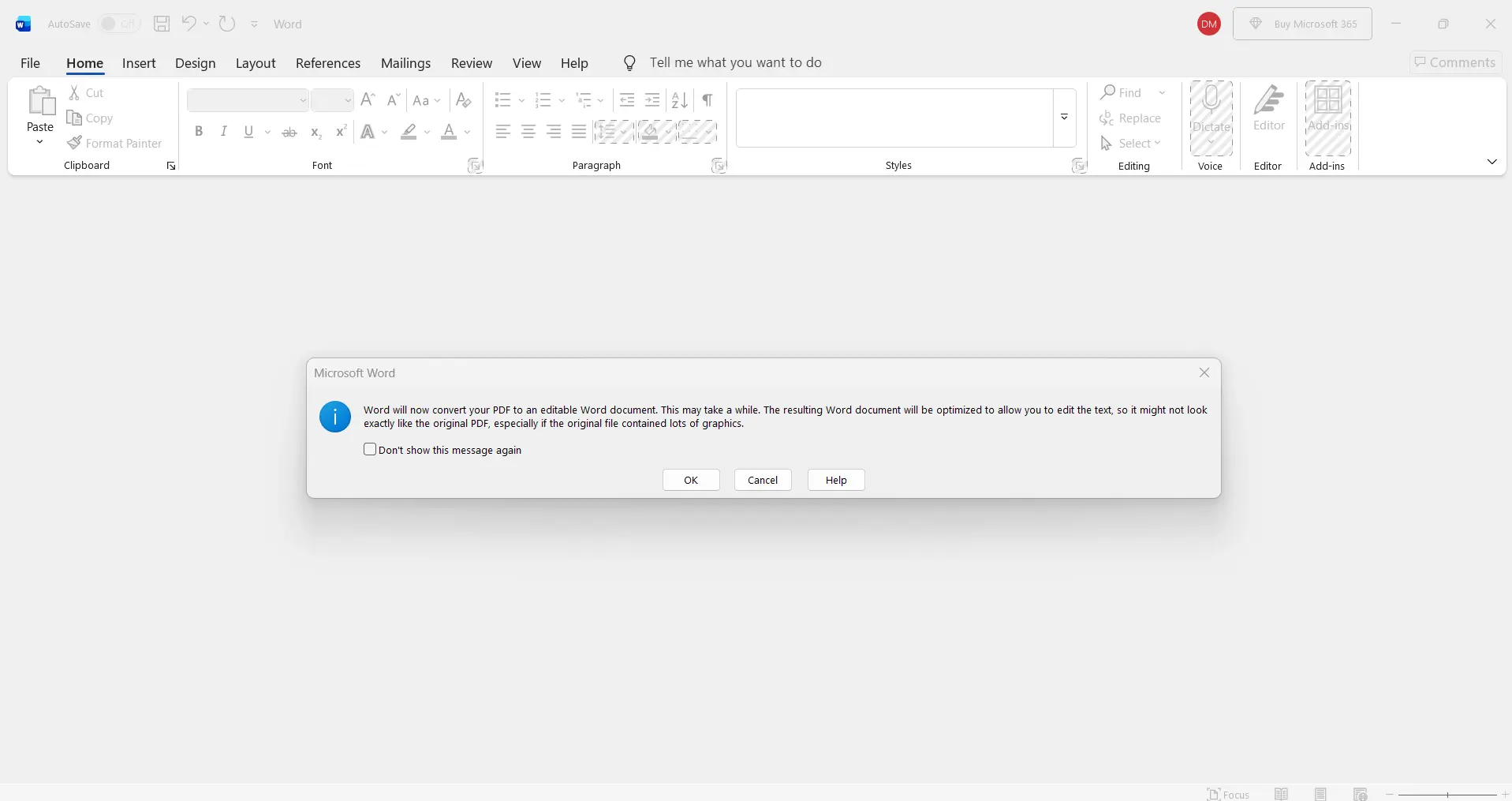This screenshot has height=801, width=1512.
Task: Click the Tell me search field
Action: pyautogui.click(x=735, y=62)
